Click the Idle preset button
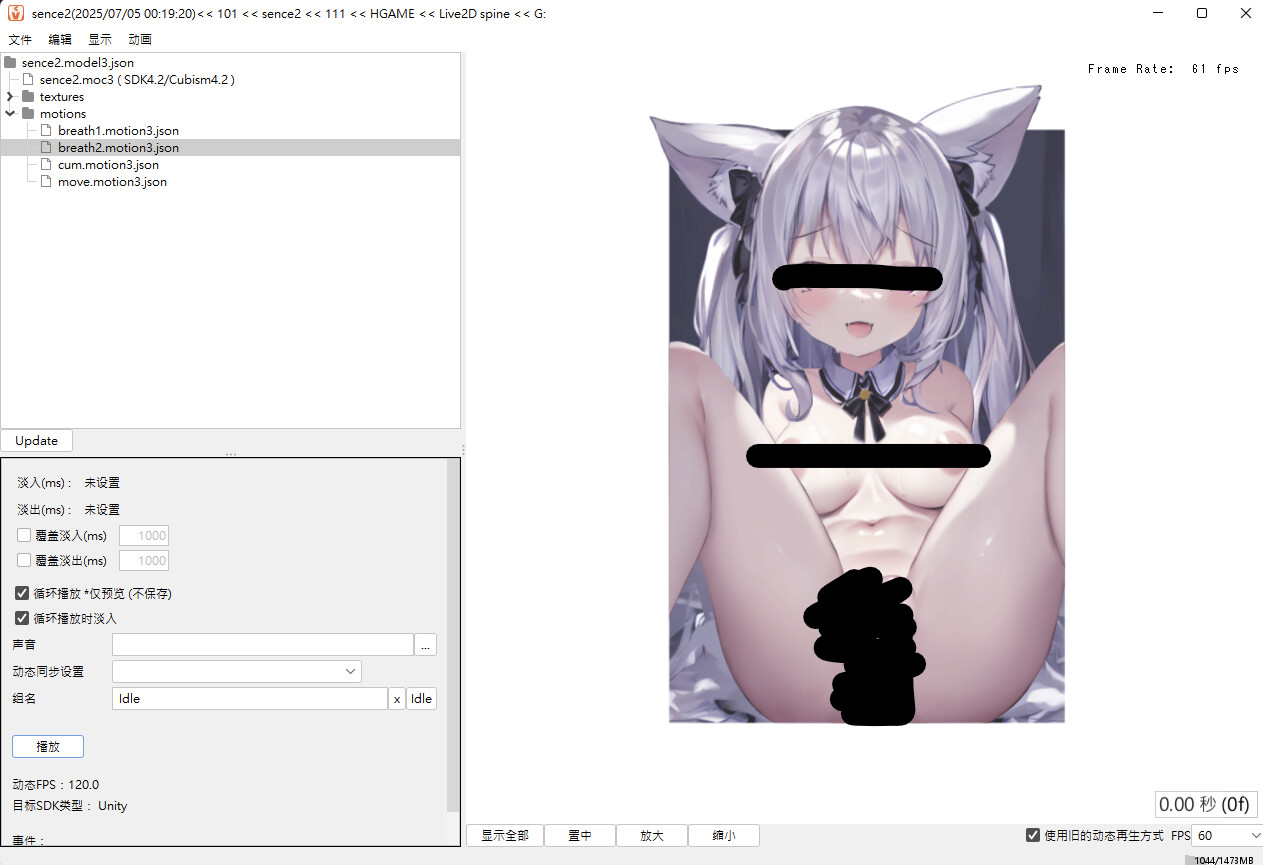This screenshot has height=865, width=1263. (422, 698)
